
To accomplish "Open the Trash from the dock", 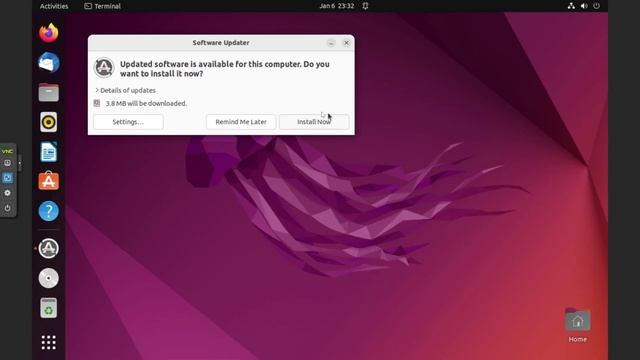I will pyautogui.click(x=49, y=308).
